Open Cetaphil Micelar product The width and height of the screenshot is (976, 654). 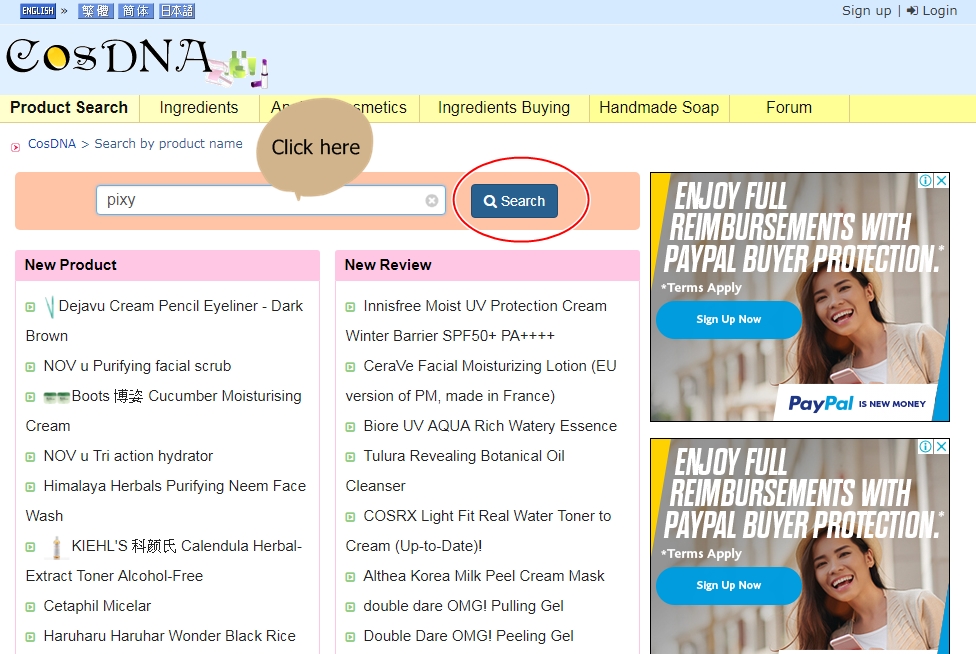click(x=97, y=606)
